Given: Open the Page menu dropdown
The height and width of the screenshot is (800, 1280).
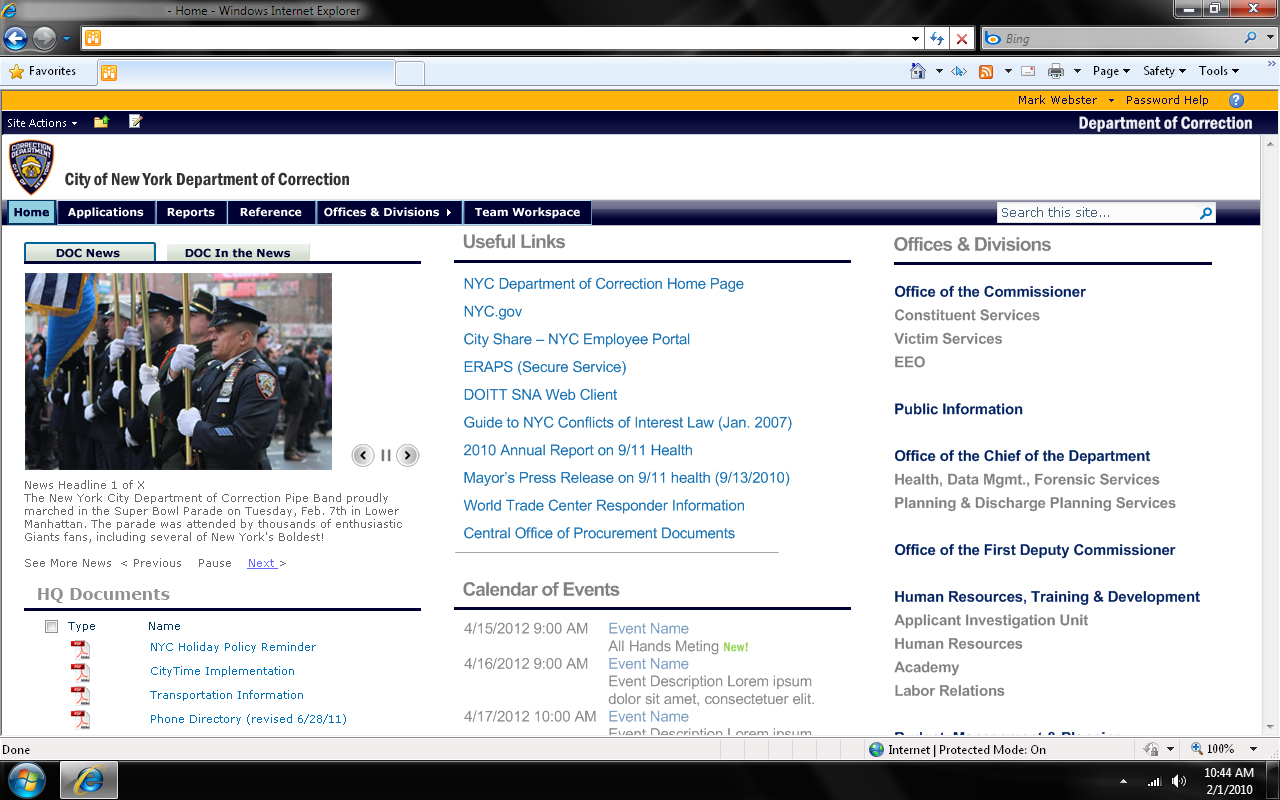Looking at the screenshot, I should (x=1111, y=71).
